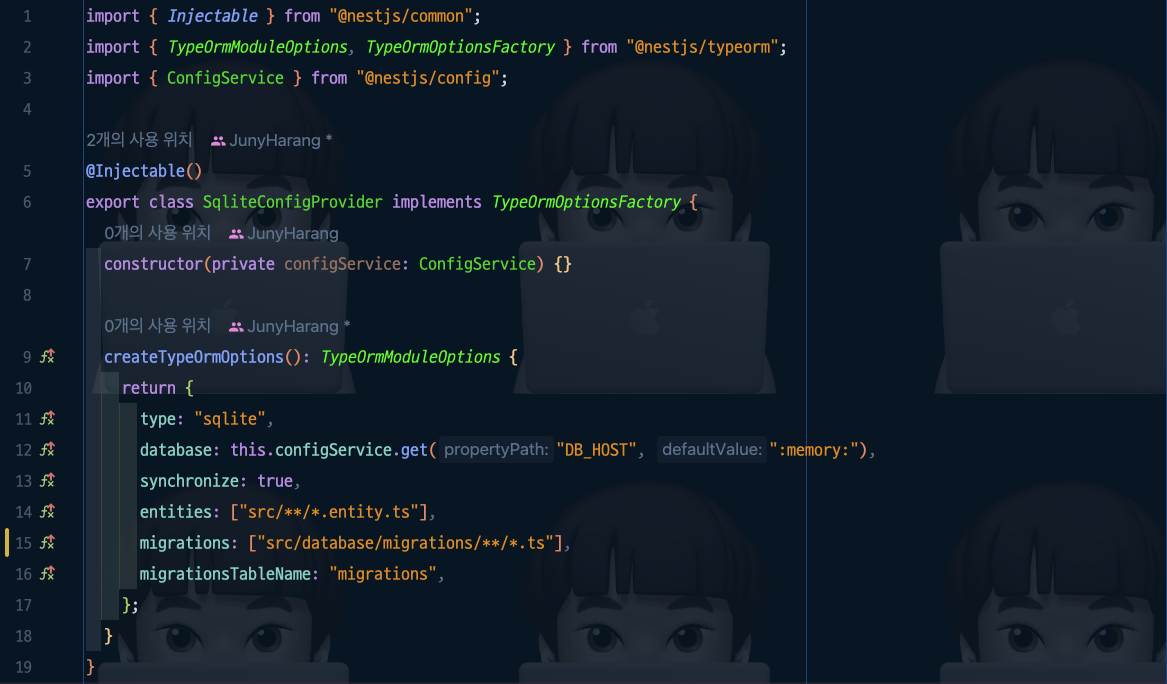Click the ":memory:" string
The image size is (1167, 684).
point(814,450)
